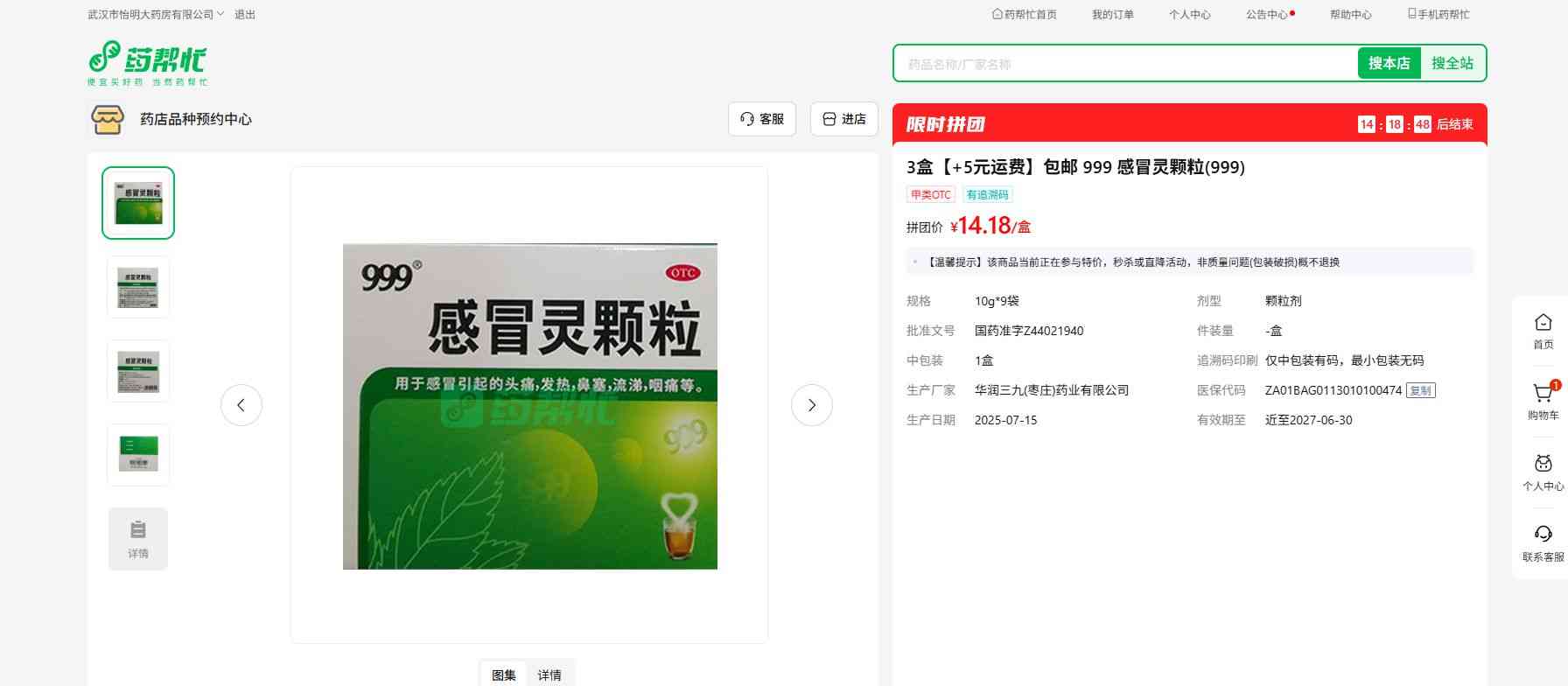1568x686 pixels.
Task: Switch to the 详情 tab below image
Action: [x=549, y=675]
